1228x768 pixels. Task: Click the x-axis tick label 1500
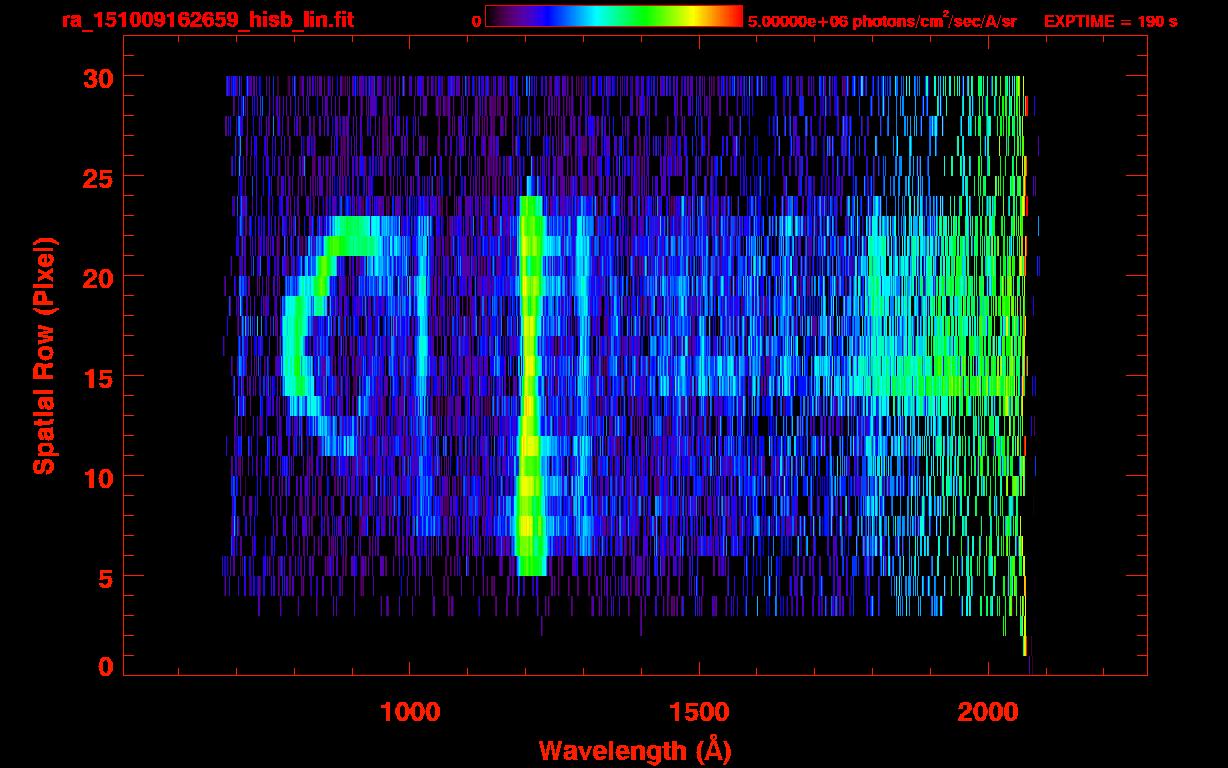pyautogui.click(x=698, y=711)
